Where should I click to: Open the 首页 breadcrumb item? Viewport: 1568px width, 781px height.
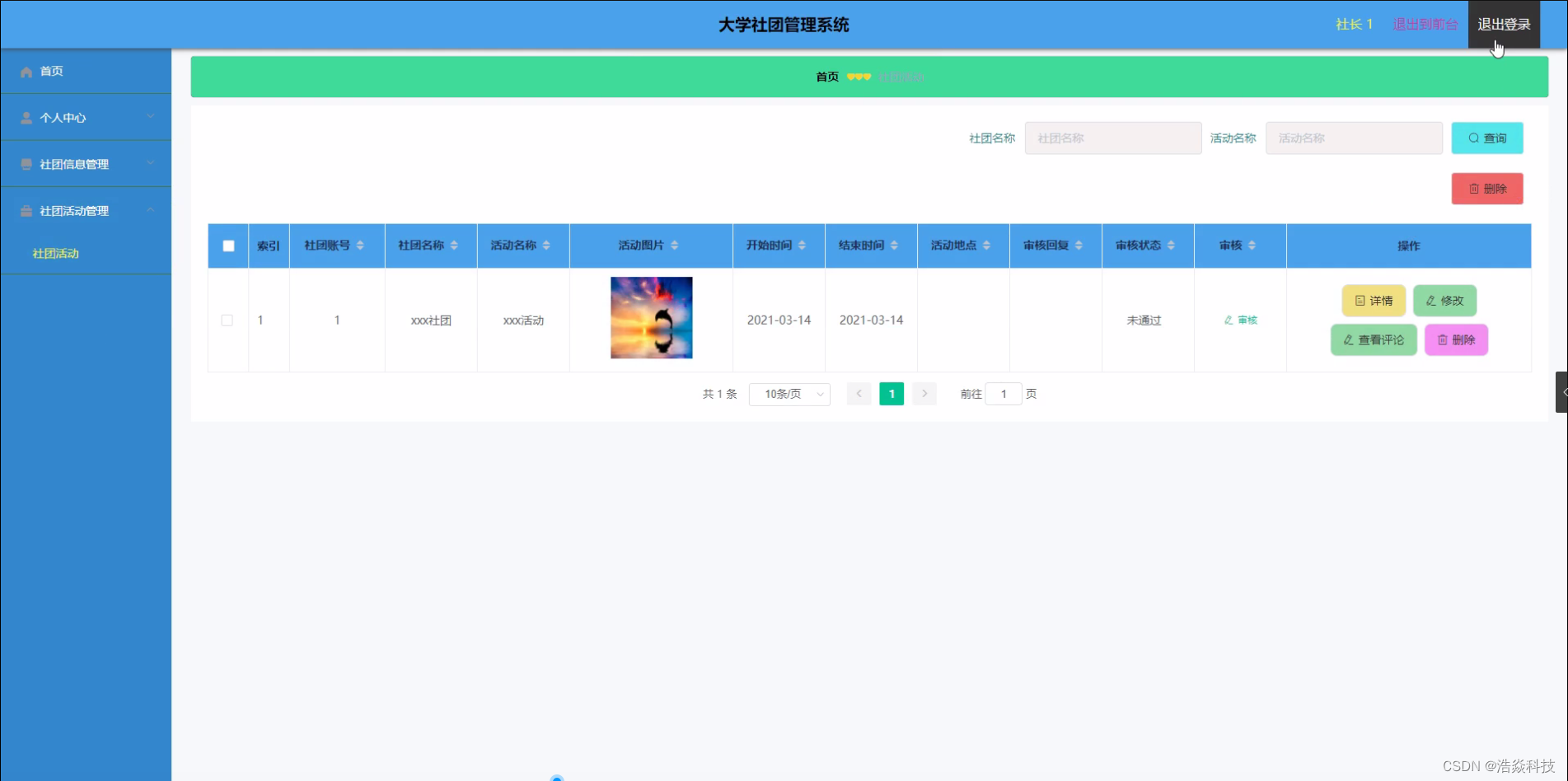[x=826, y=76]
